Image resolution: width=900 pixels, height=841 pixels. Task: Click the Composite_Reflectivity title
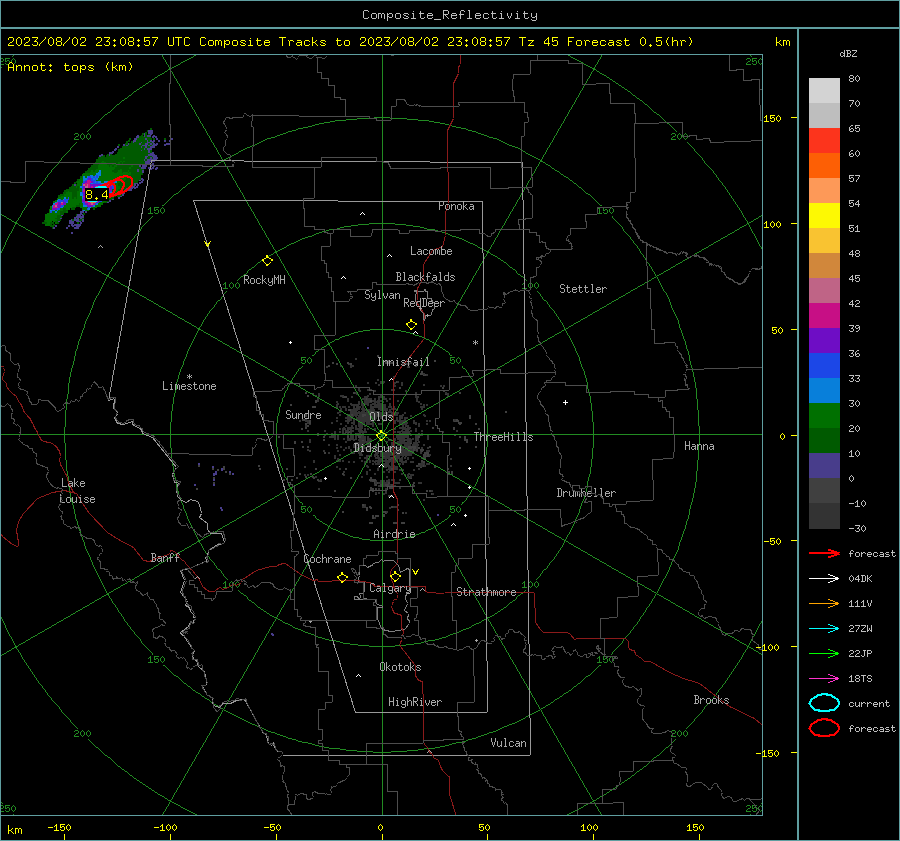[450, 15]
